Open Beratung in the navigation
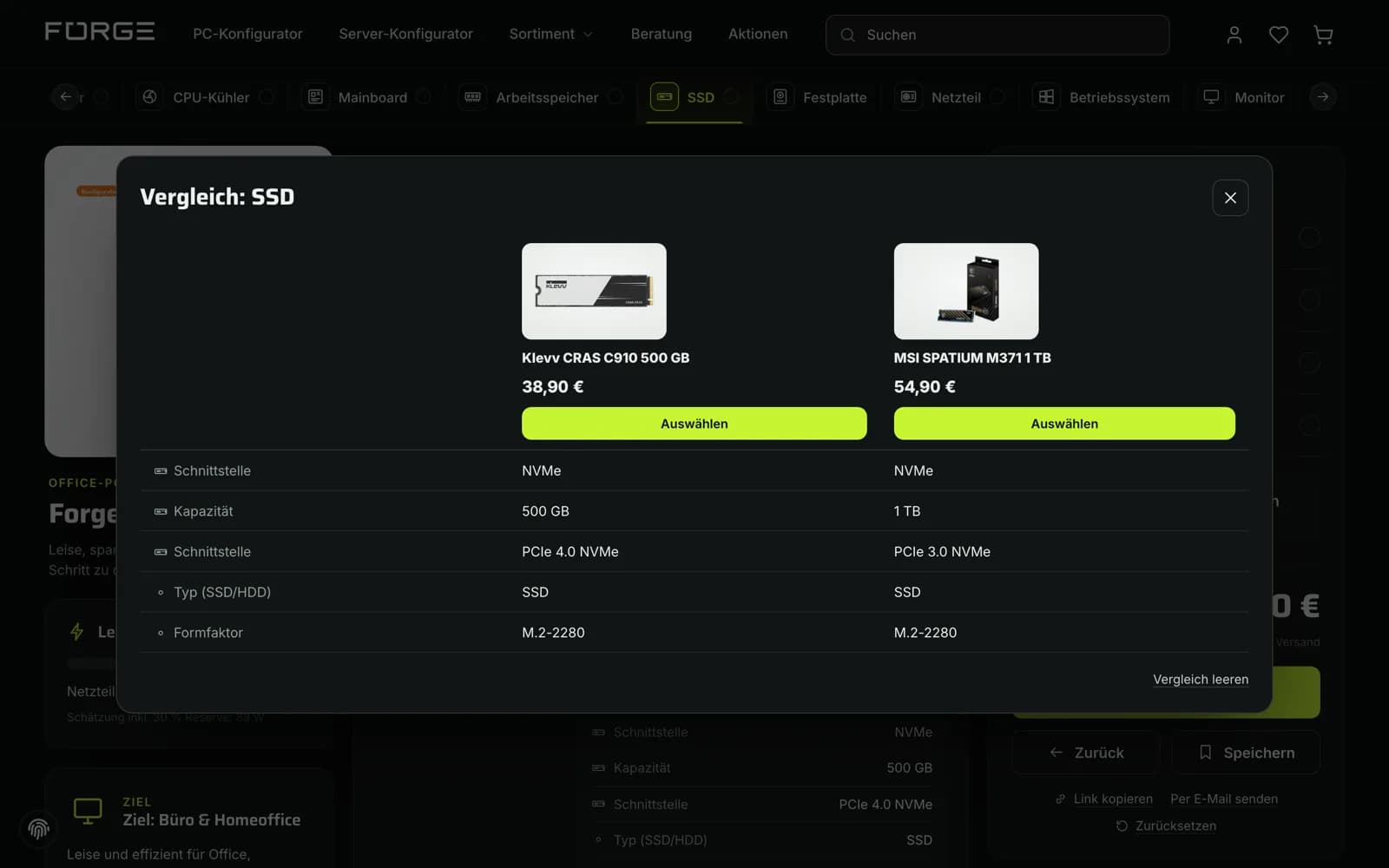Viewport: 1389px width, 868px height. pos(661,34)
